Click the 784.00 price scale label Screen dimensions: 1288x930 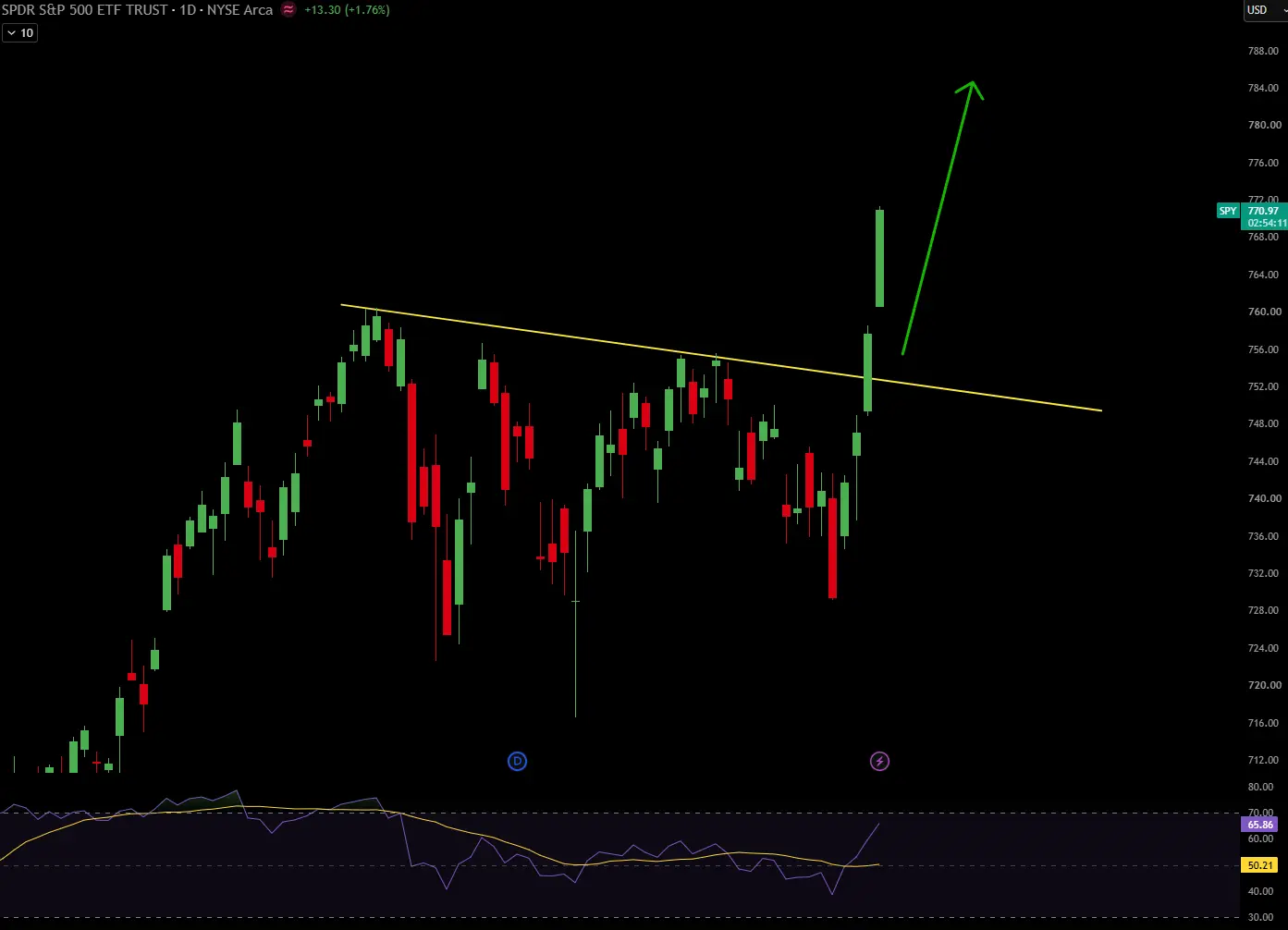click(x=1264, y=88)
